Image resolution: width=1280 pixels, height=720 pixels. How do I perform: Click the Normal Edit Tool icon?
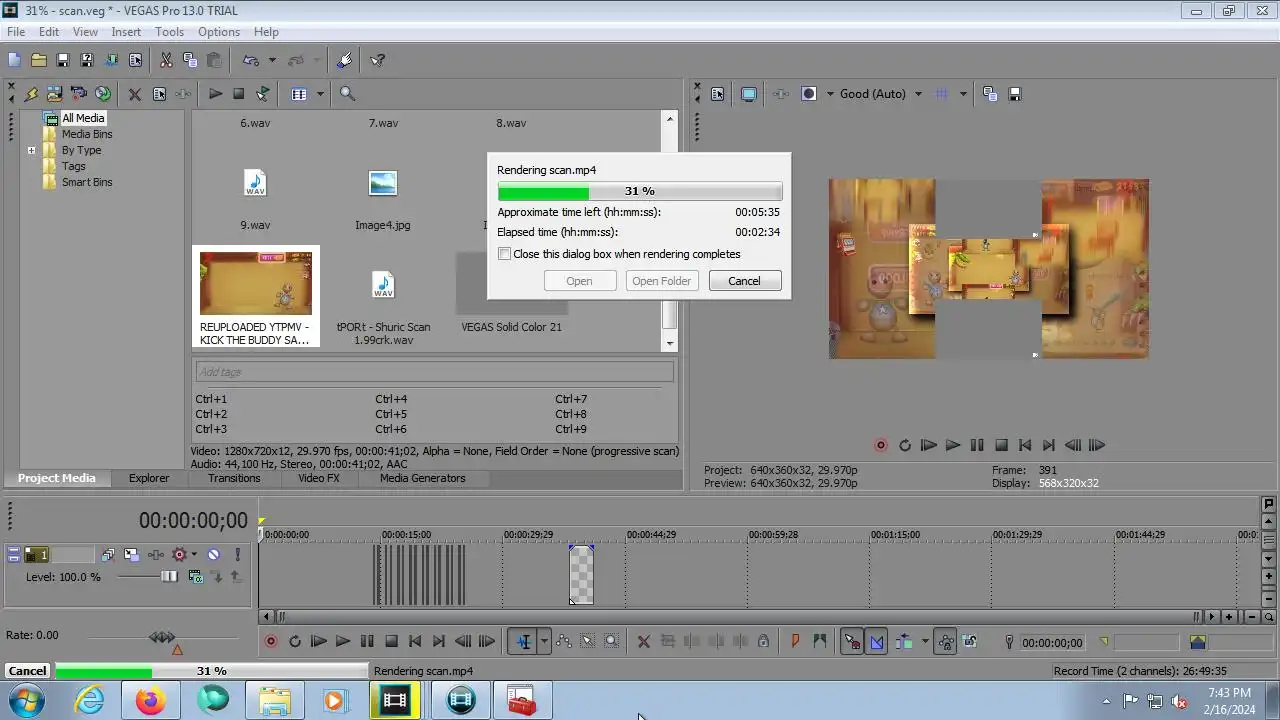[524, 642]
